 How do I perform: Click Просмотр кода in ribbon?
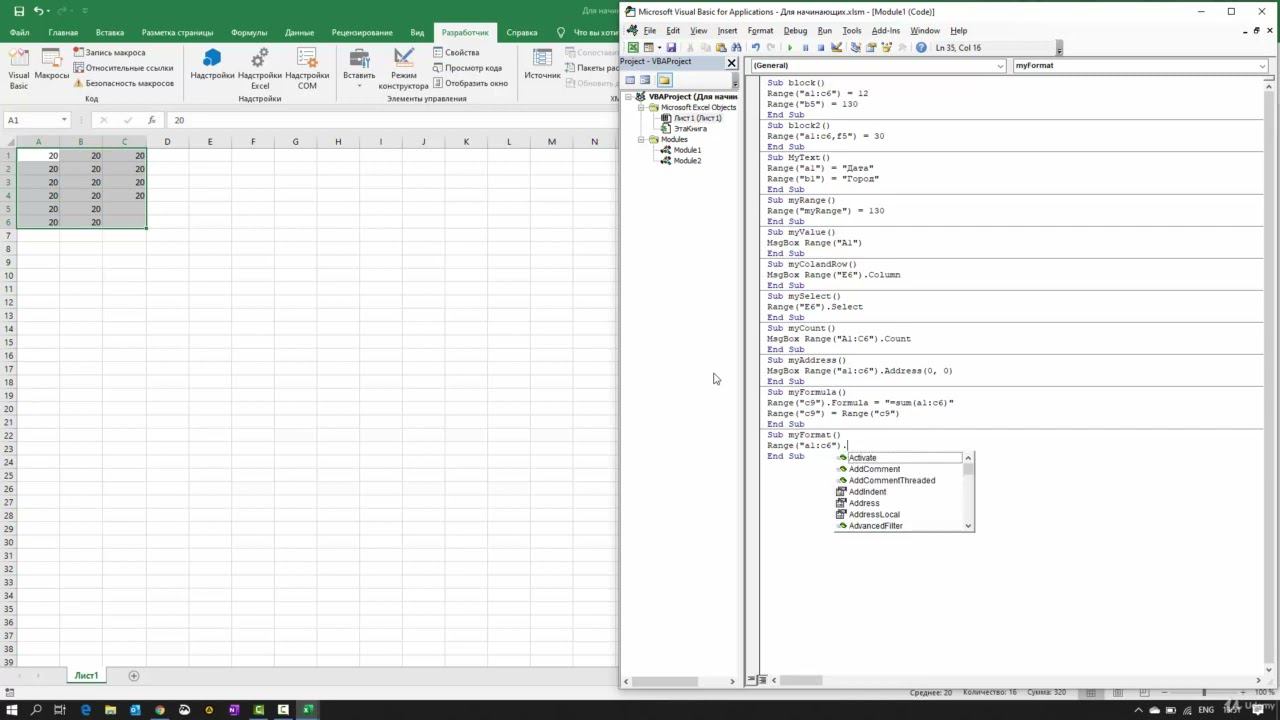(467, 68)
